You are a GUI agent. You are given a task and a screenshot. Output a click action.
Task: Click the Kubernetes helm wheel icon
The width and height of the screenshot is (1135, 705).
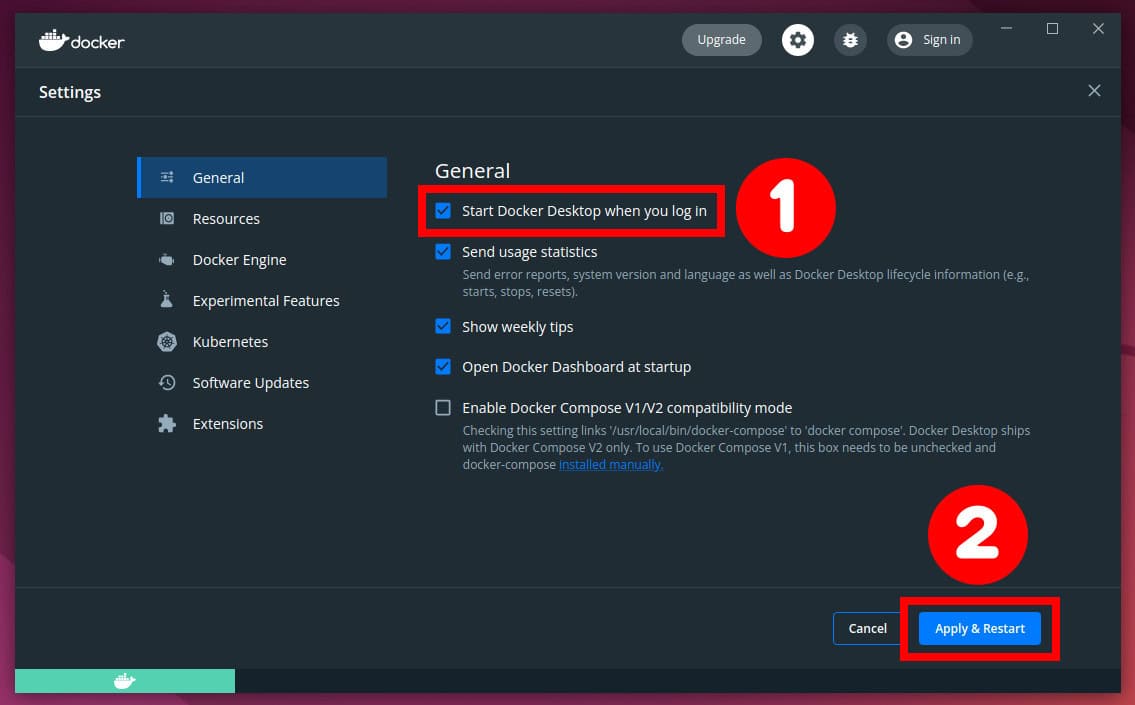166,341
